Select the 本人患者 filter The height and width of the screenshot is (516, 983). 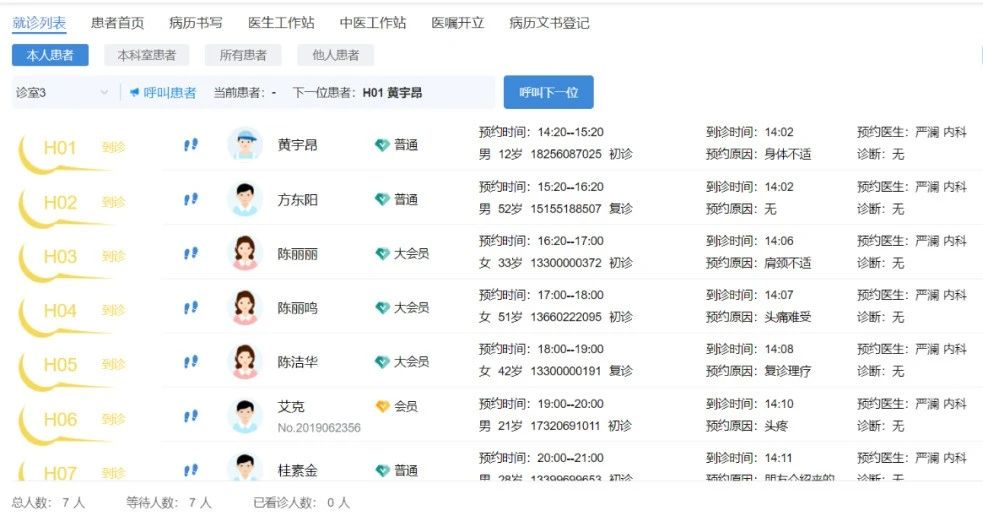(49, 56)
